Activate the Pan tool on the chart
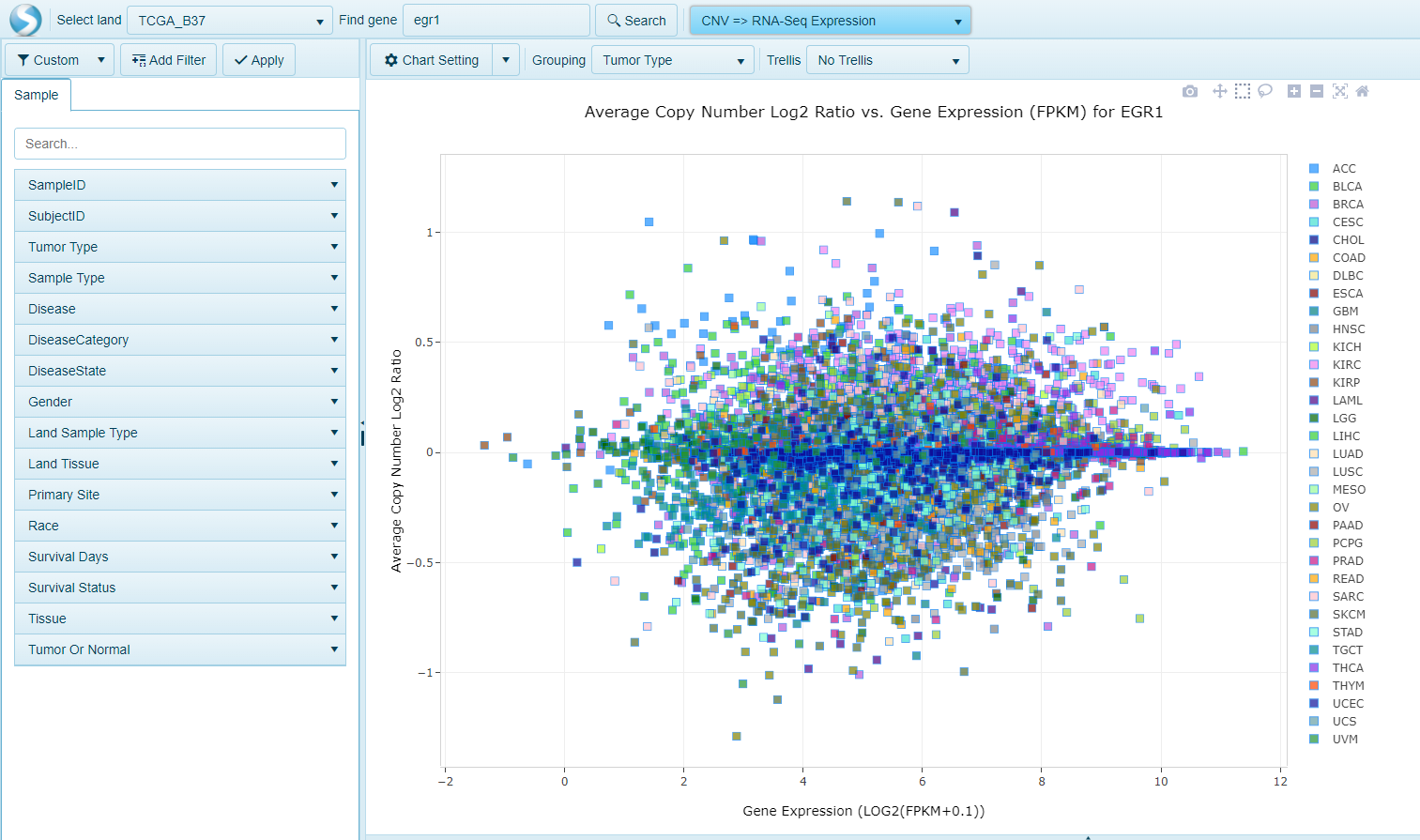The height and width of the screenshot is (840, 1420). (1219, 91)
